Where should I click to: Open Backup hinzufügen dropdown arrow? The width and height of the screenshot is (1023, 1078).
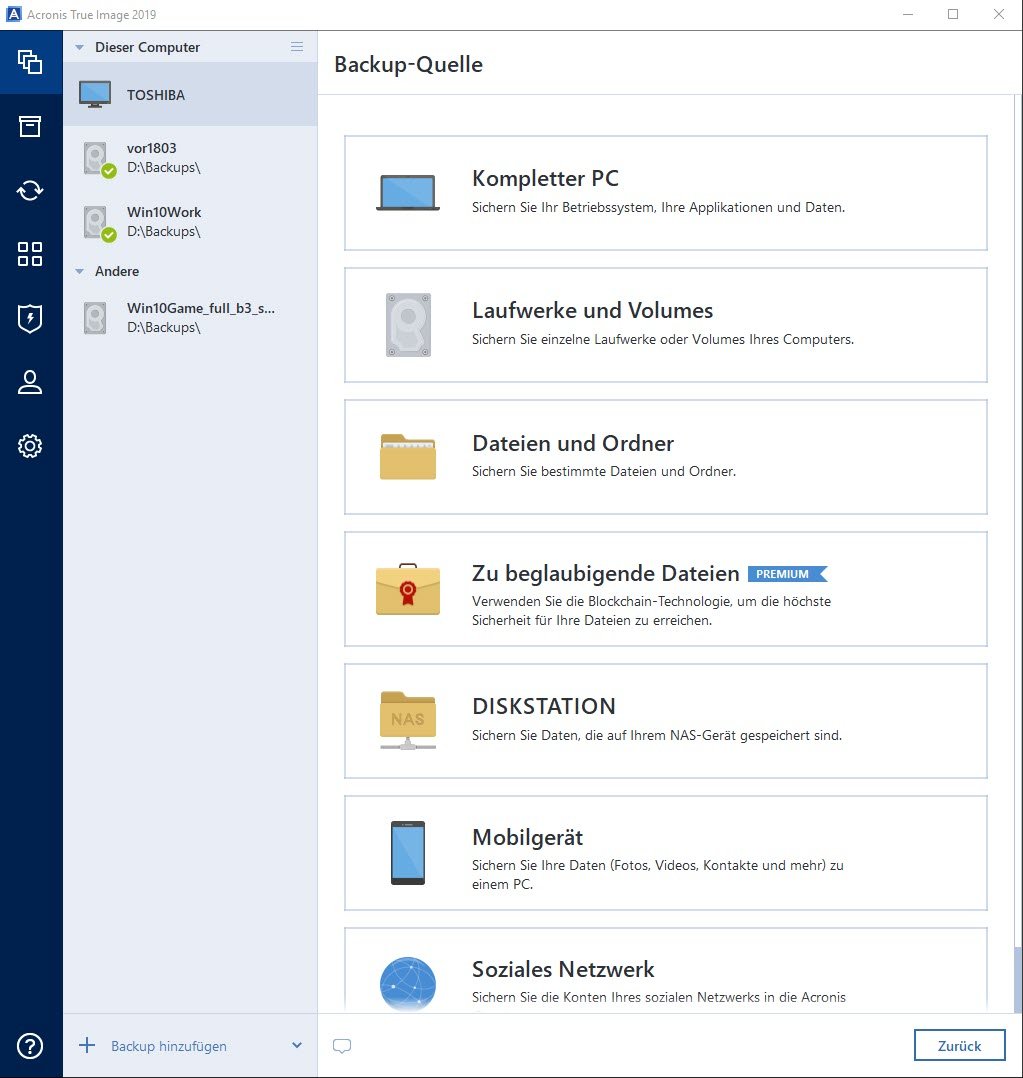(297, 1046)
